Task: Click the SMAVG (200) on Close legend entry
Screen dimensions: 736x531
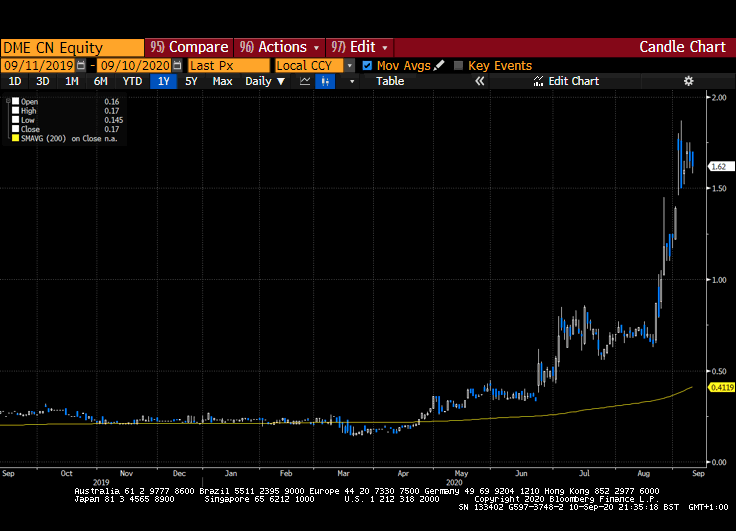Action: pyautogui.click(x=69, y=139)
